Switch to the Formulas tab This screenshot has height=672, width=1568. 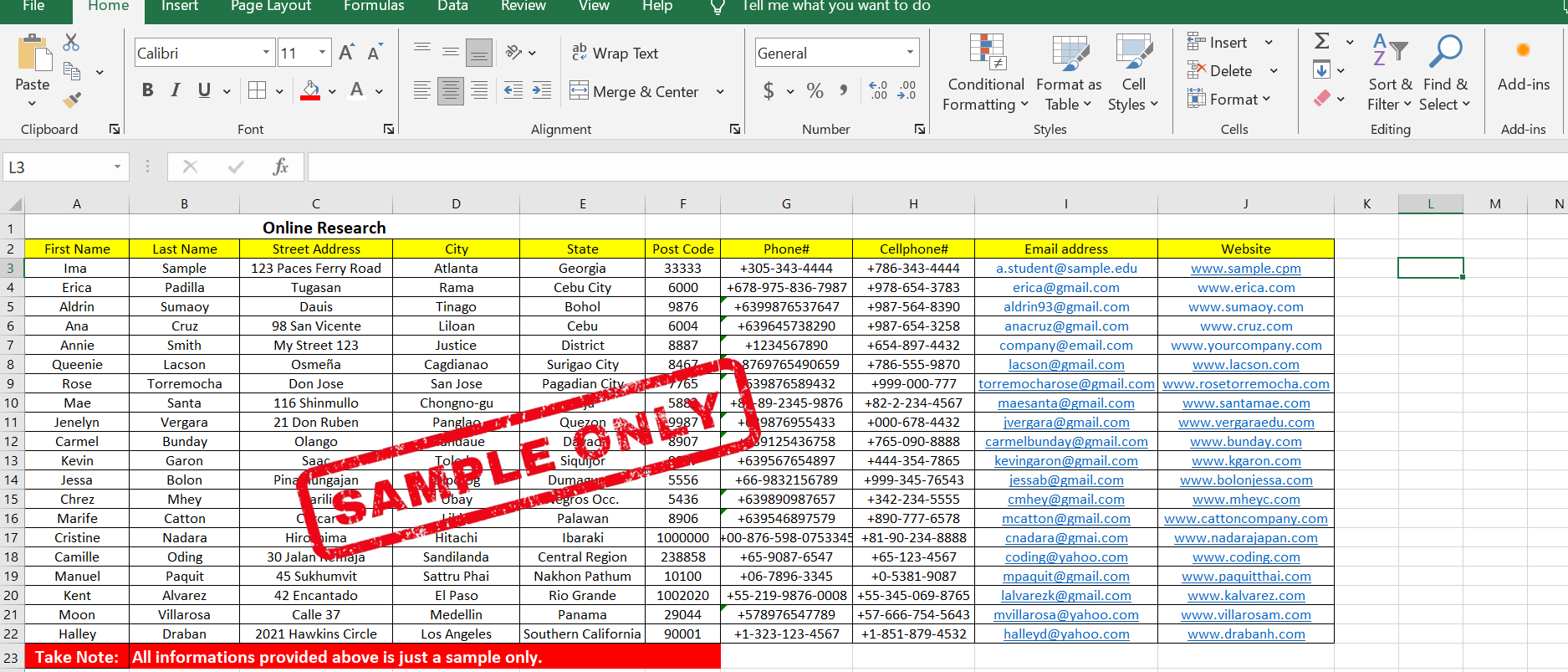point(374,7)
